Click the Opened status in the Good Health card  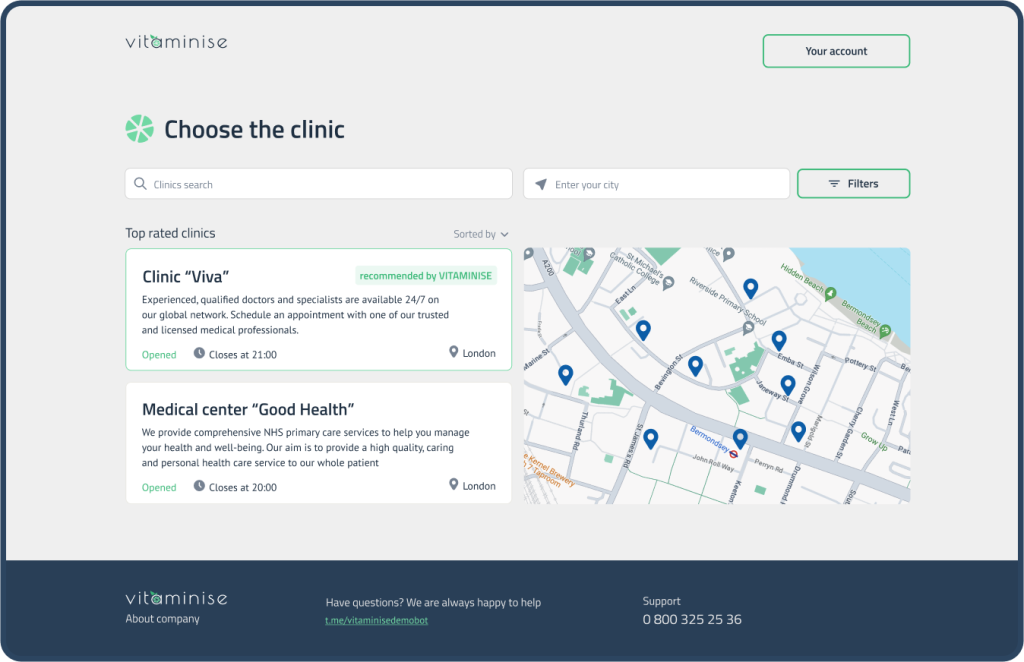[x=159, y=487]
